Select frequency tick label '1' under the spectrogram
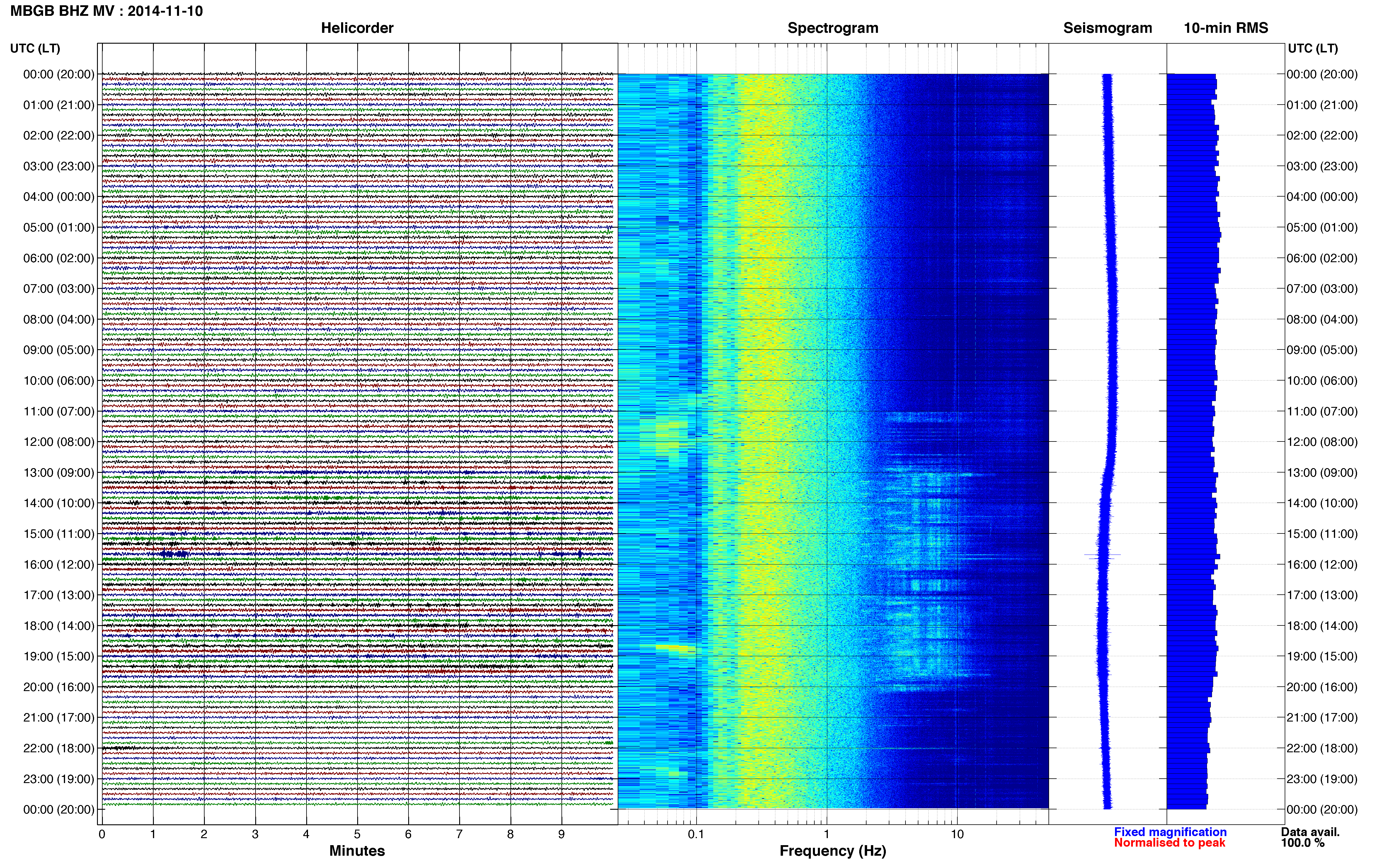1389x868 pixels. tap(826, 835)
